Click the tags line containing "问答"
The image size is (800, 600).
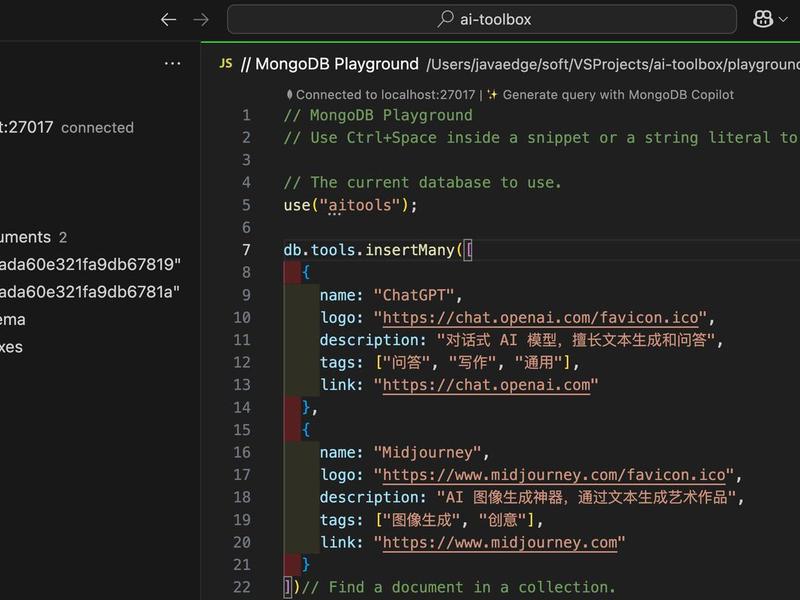click(449, 363)
